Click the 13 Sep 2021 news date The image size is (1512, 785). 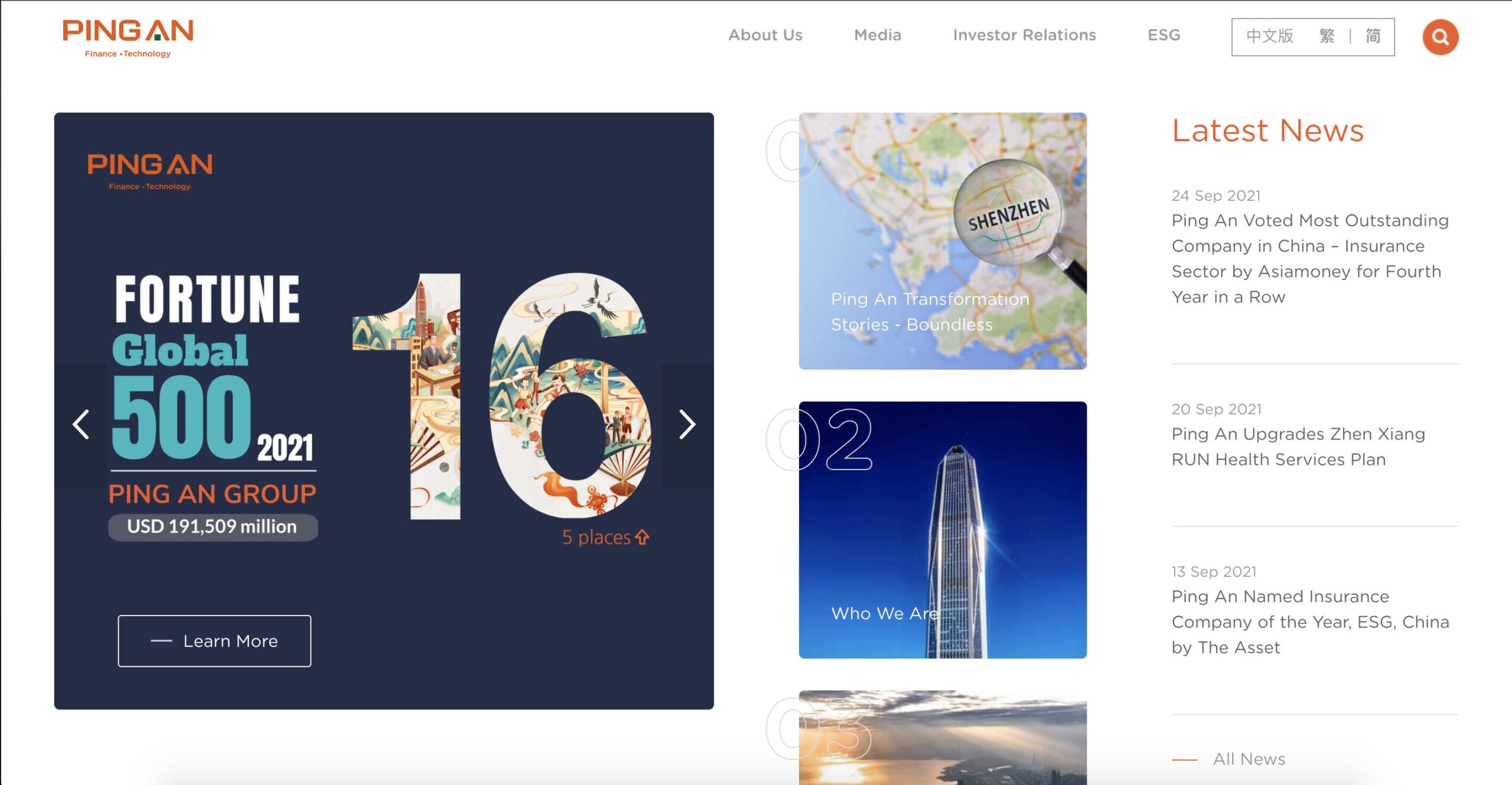click(x=1214, y=571)
